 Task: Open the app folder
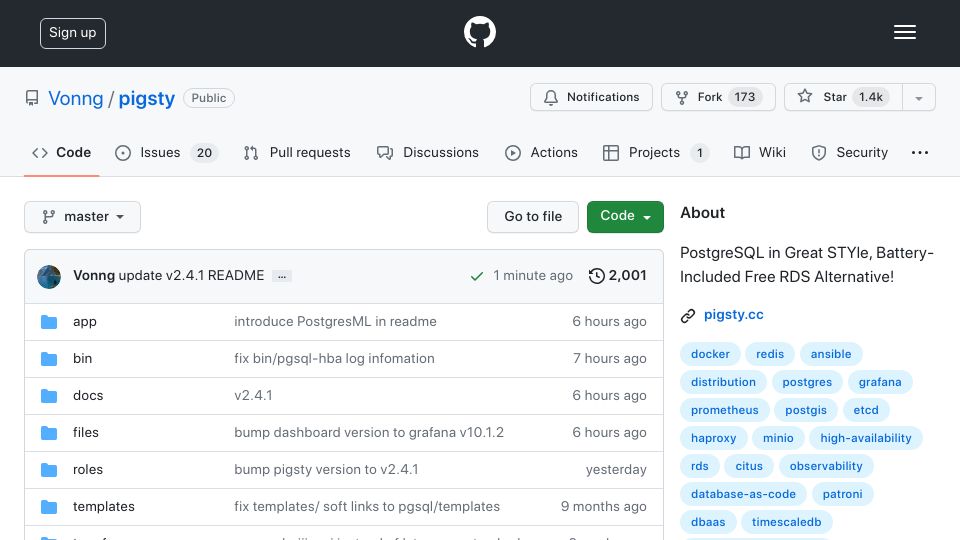[84, 322]
